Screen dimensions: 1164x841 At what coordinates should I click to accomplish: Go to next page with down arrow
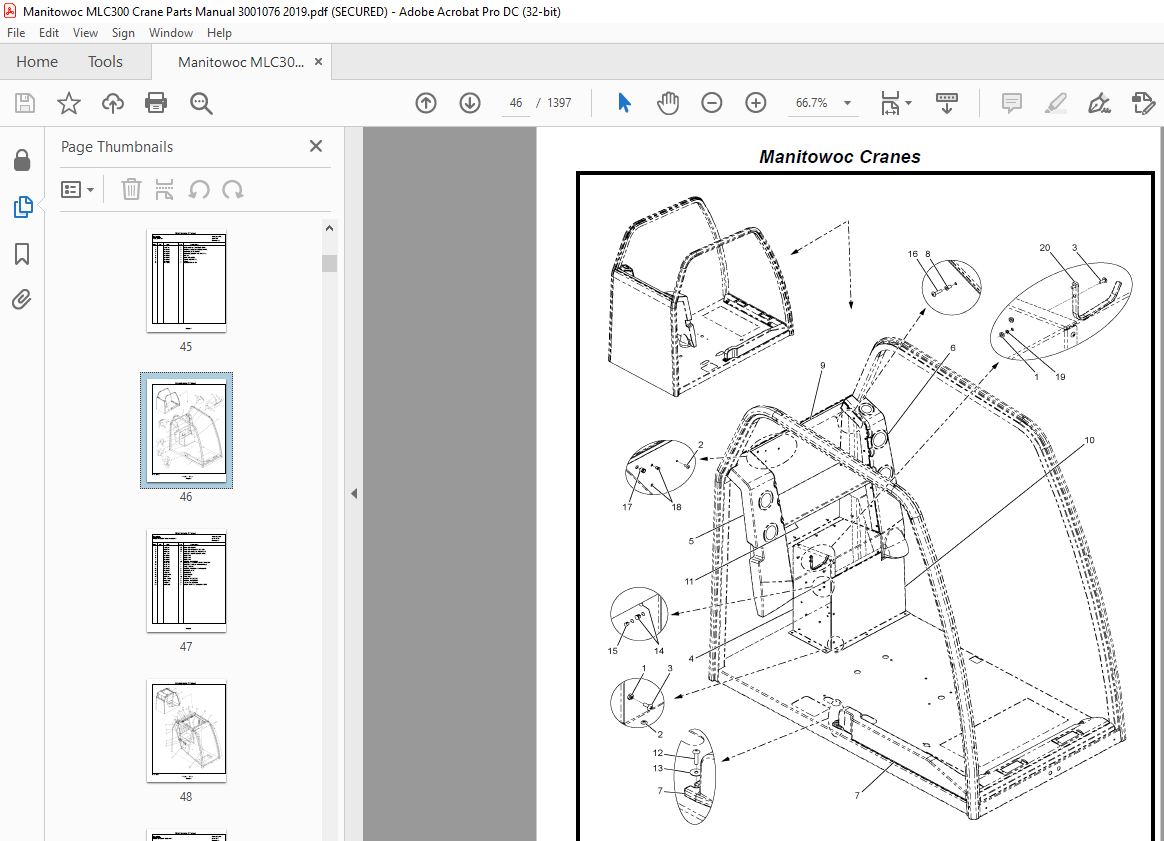tap(470, 102)
